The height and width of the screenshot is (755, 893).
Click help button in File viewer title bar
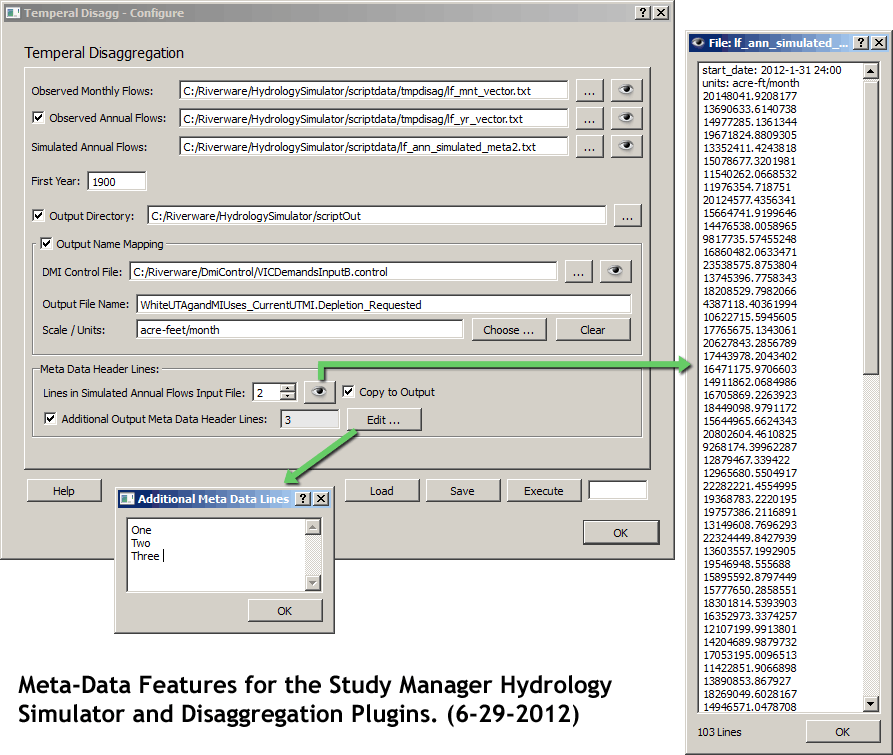click(862, 43)
